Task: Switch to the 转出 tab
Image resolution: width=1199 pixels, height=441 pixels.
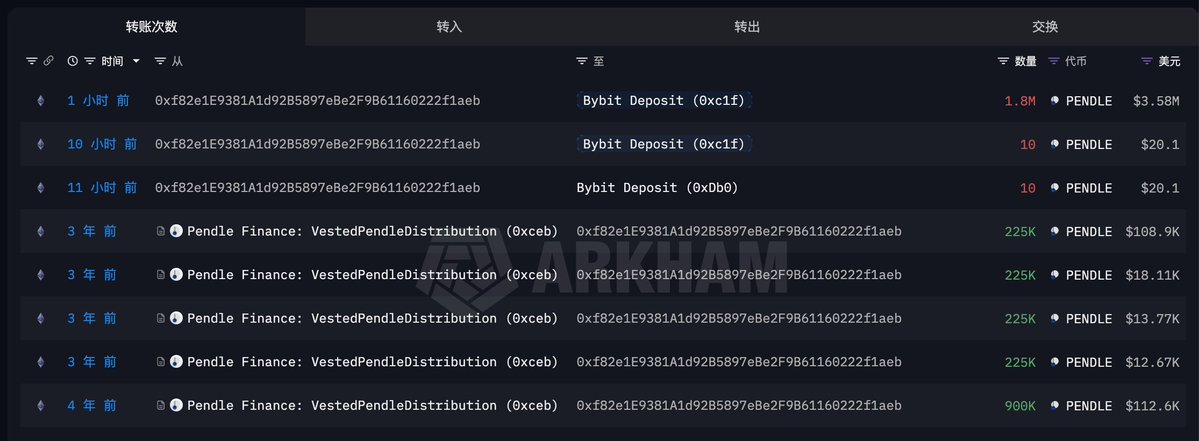Action: point(747,27)
